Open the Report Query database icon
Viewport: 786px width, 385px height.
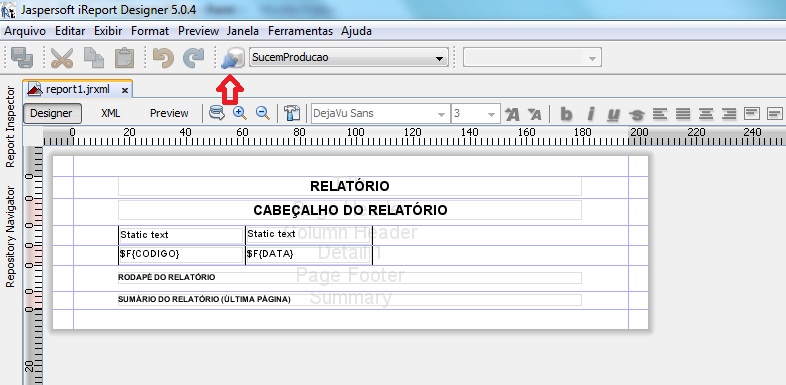pyautogui.click(x=217, y=113)
